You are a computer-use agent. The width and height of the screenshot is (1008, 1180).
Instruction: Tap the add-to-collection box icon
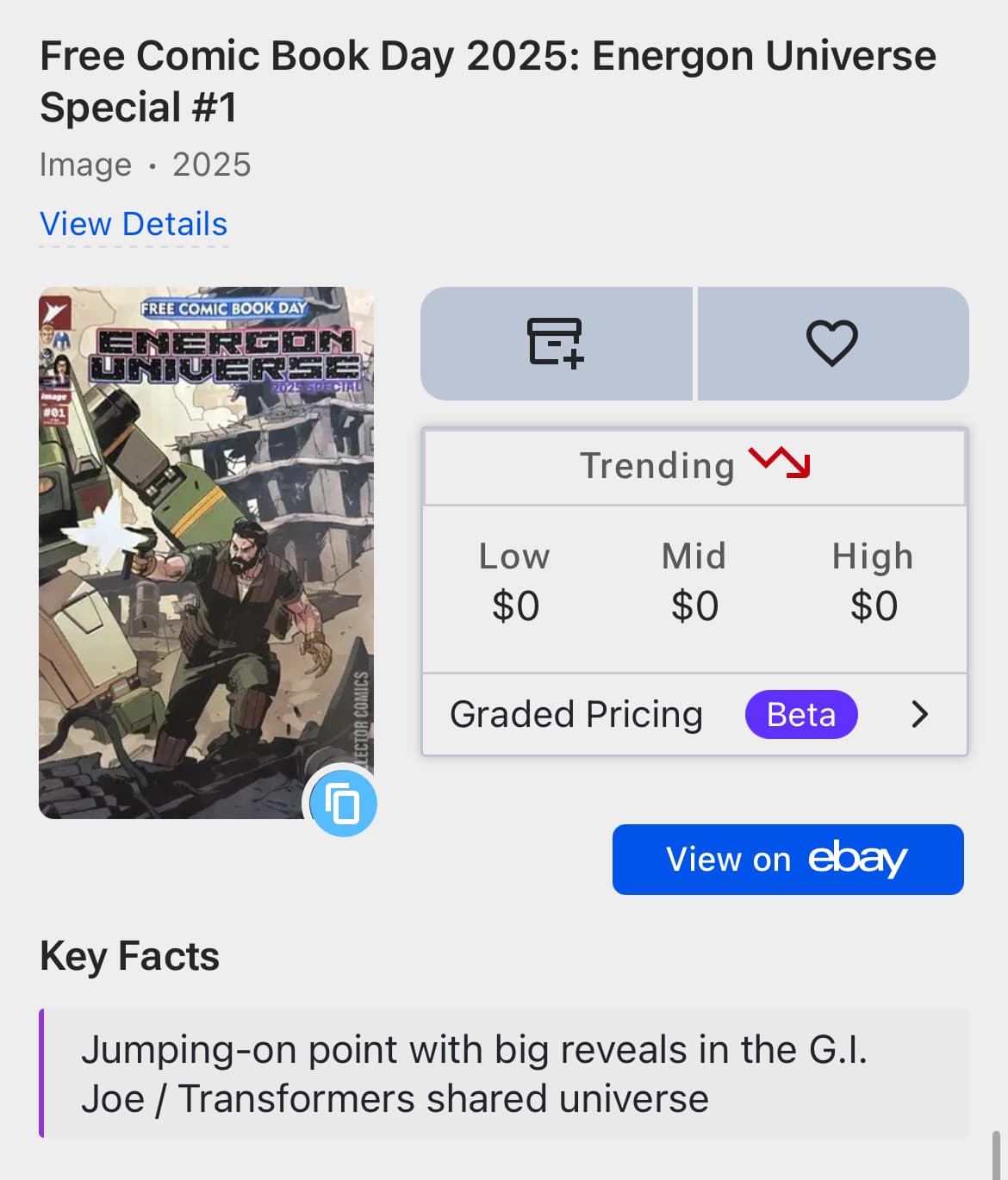556,343
